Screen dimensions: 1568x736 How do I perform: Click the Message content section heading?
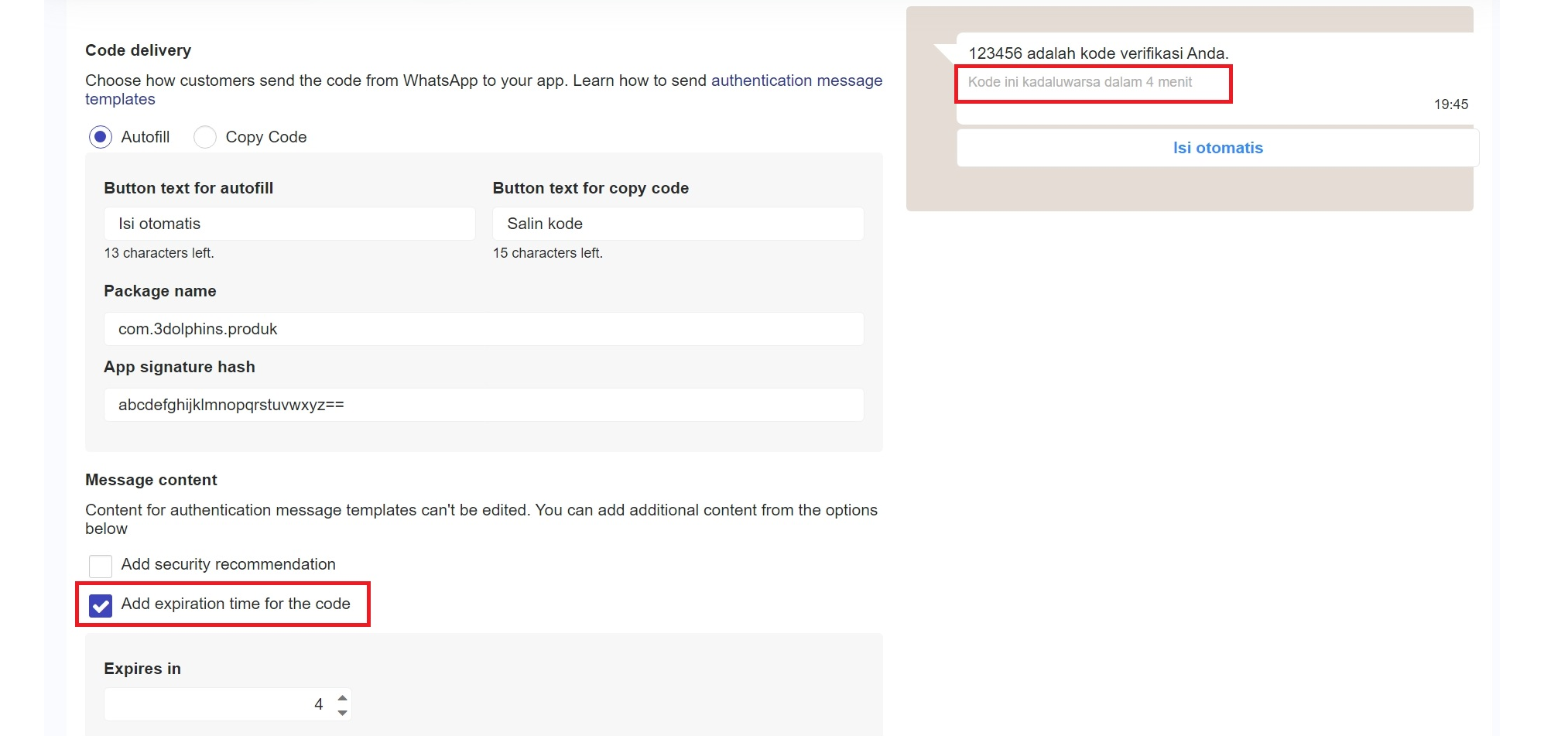click(x=151, y=480)
